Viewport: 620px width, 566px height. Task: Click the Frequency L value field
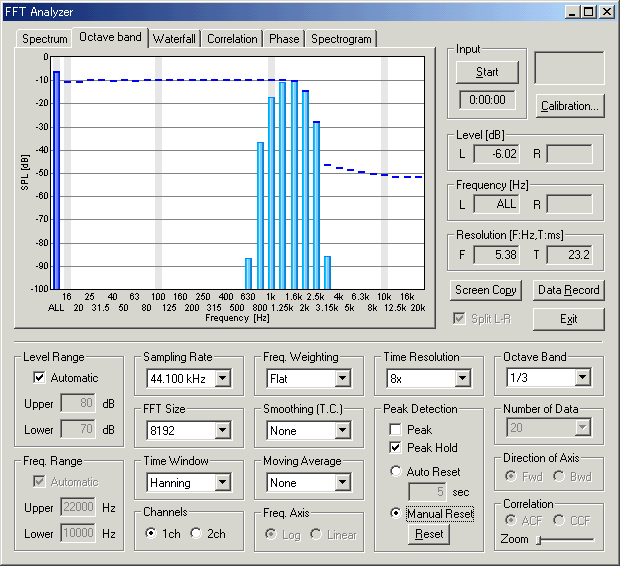pyautogui.click(x=497, y=204)
